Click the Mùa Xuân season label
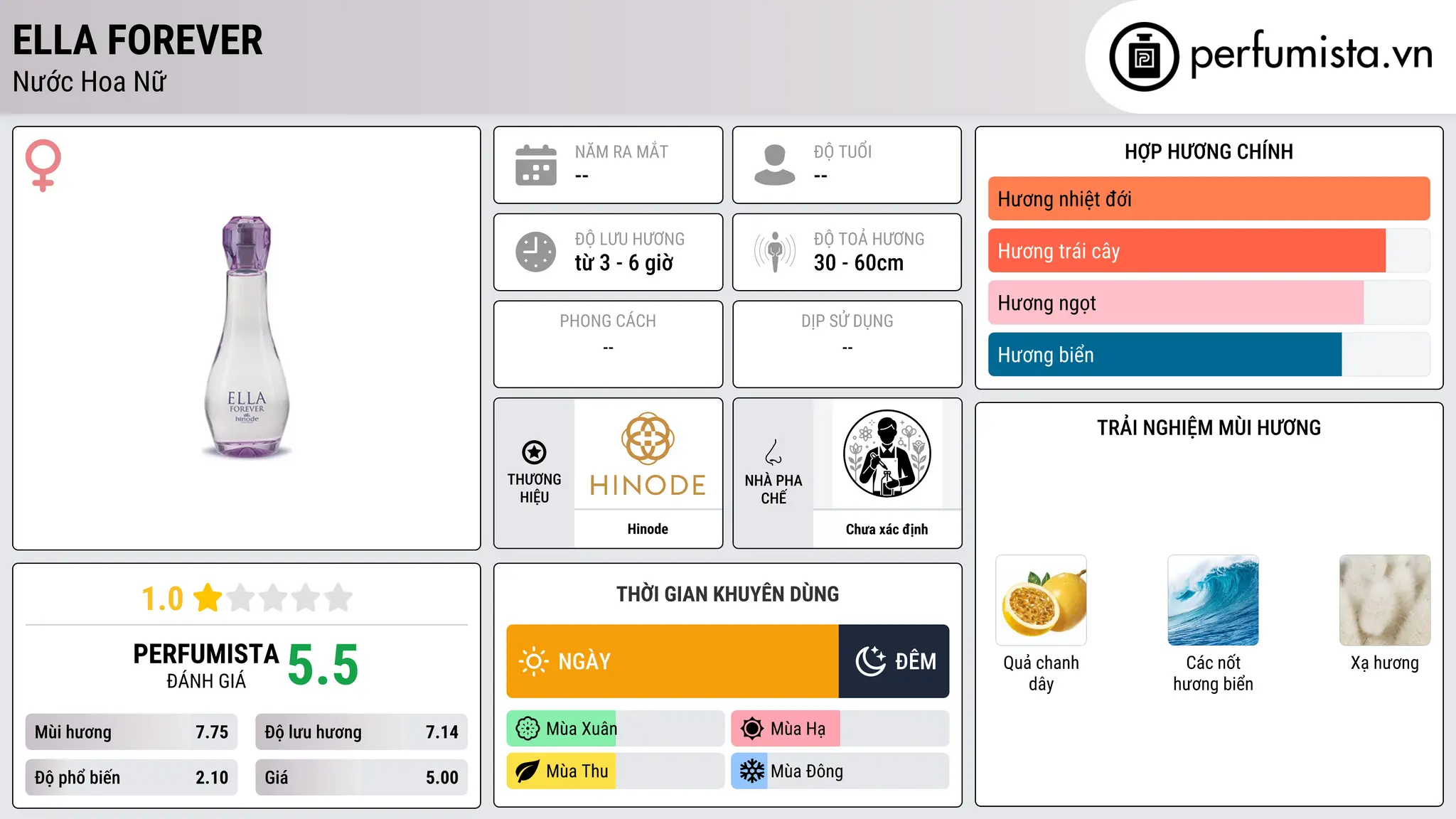Viewport: 1456px width, 819px height. (582, 729)
